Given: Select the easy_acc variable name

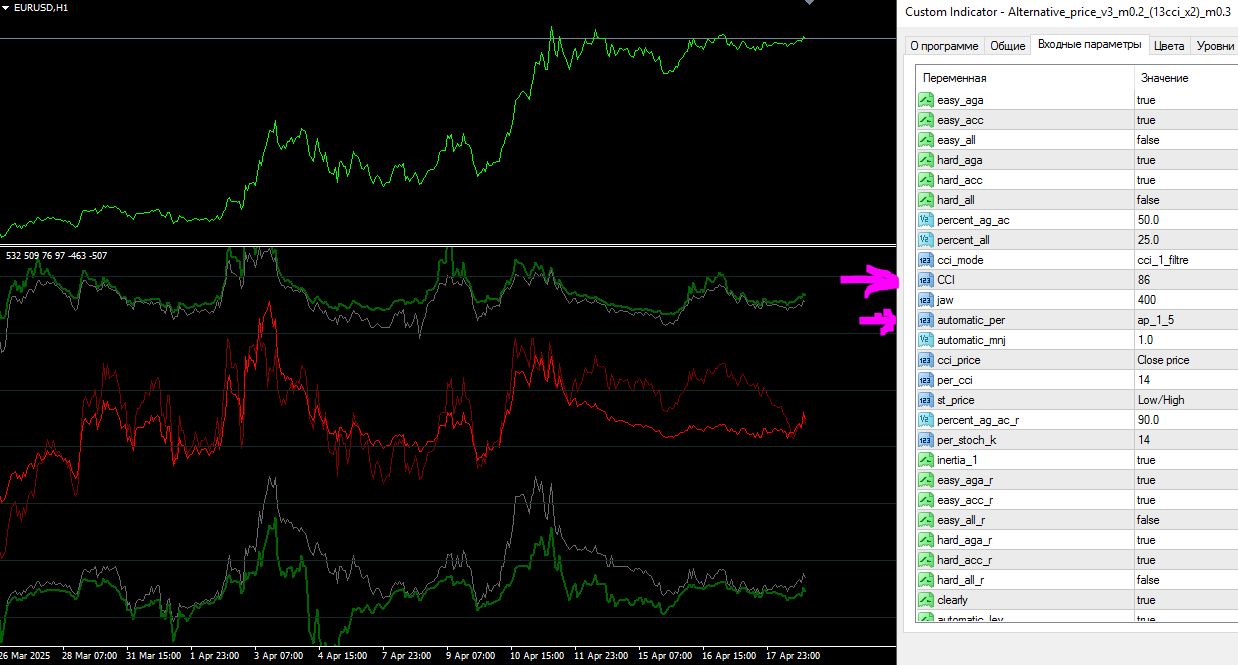Looking at the screenshot, I should pos(960,120).
